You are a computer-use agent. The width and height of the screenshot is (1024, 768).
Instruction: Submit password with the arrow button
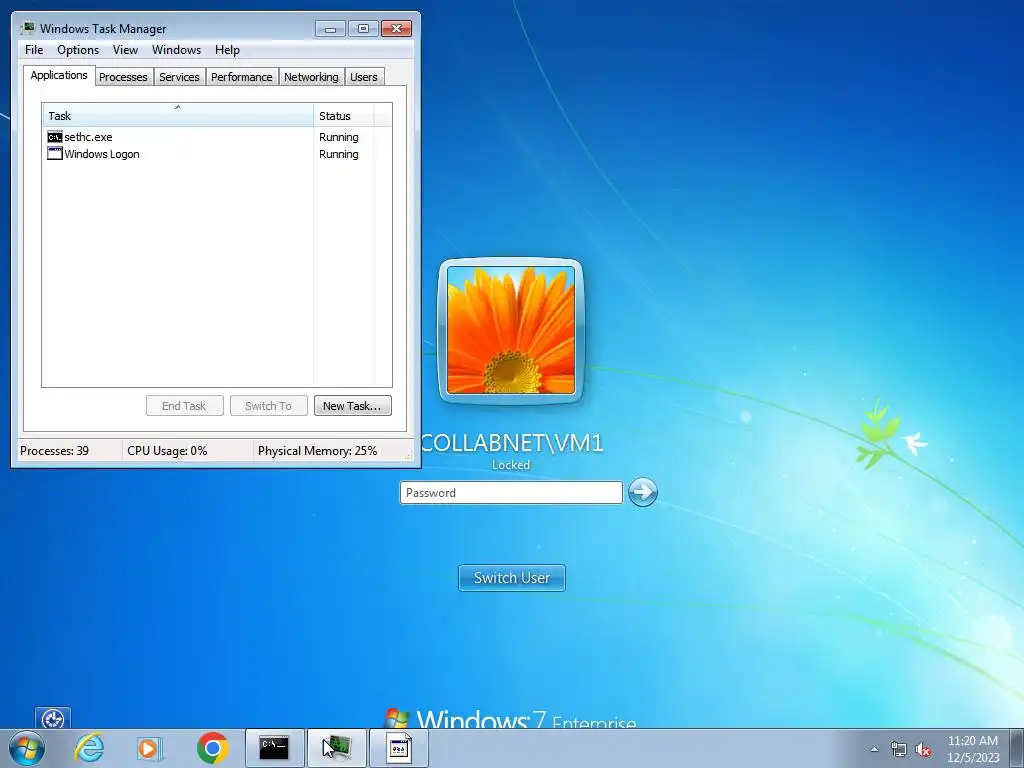643,492
